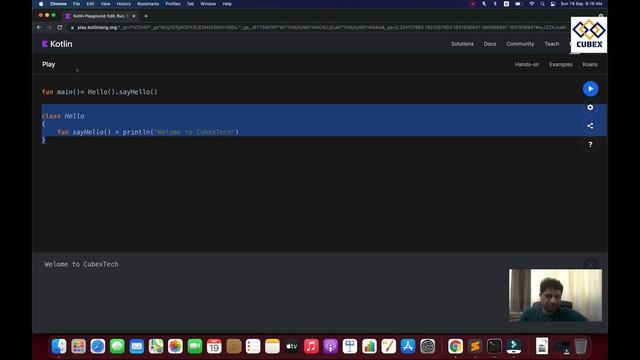Open Notes from the dock
Viewport: 640px width, 360px height.
pyautogui.click(x=272, y=346)
